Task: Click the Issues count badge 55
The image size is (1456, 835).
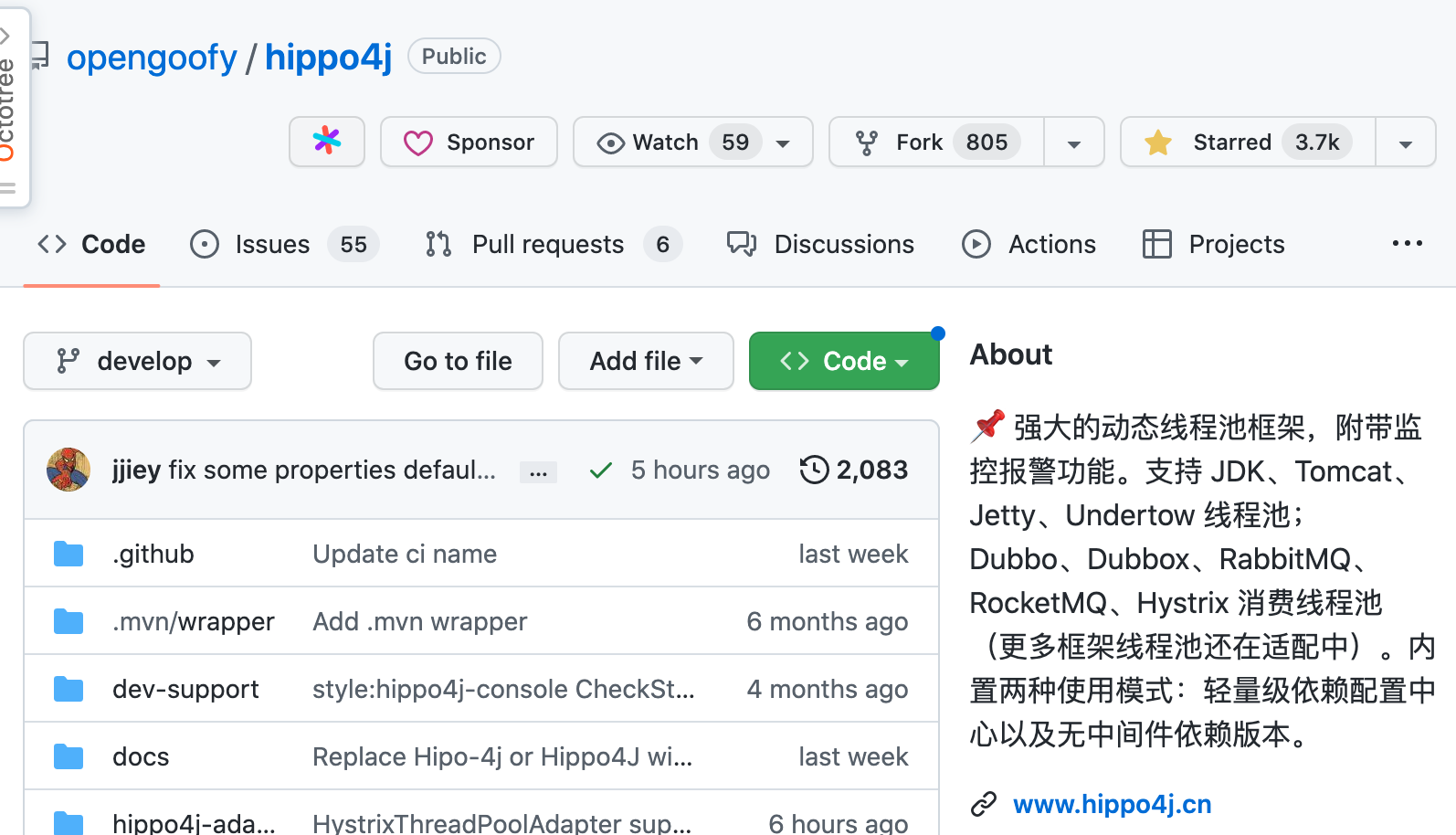Action: (x=353, y=244)
